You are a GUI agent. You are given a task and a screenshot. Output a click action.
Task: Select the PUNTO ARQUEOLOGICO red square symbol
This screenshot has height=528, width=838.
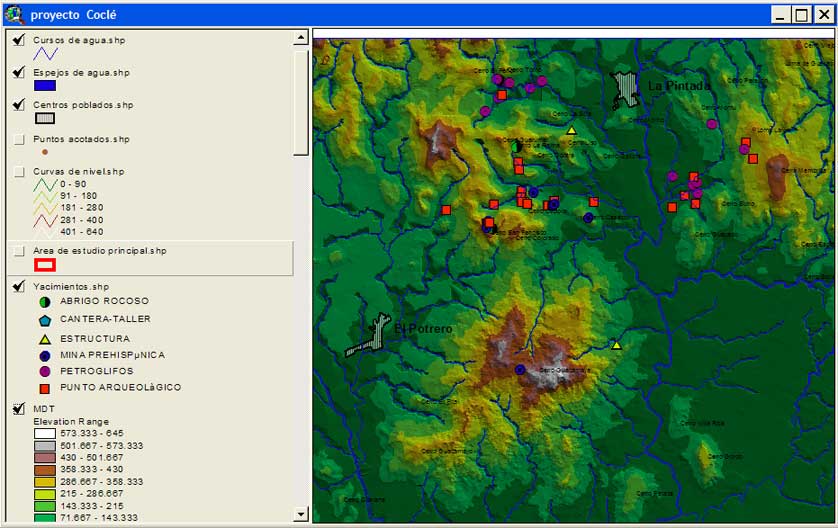click(44, 388)
